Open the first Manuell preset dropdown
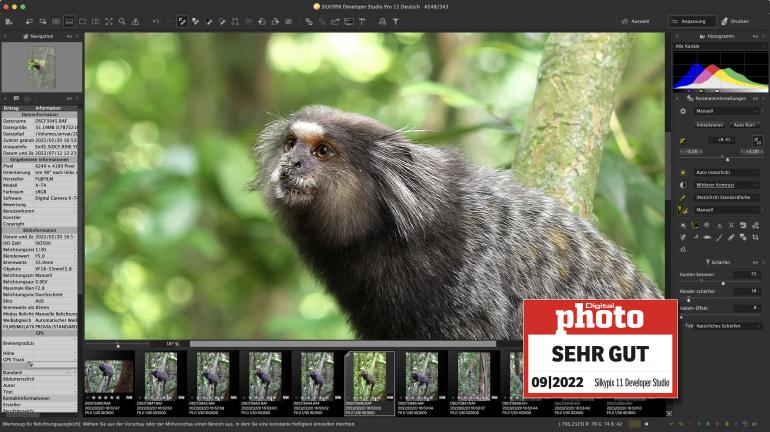Image resolution: width=770 pixels, height=432 pixels. click(728, 111)
